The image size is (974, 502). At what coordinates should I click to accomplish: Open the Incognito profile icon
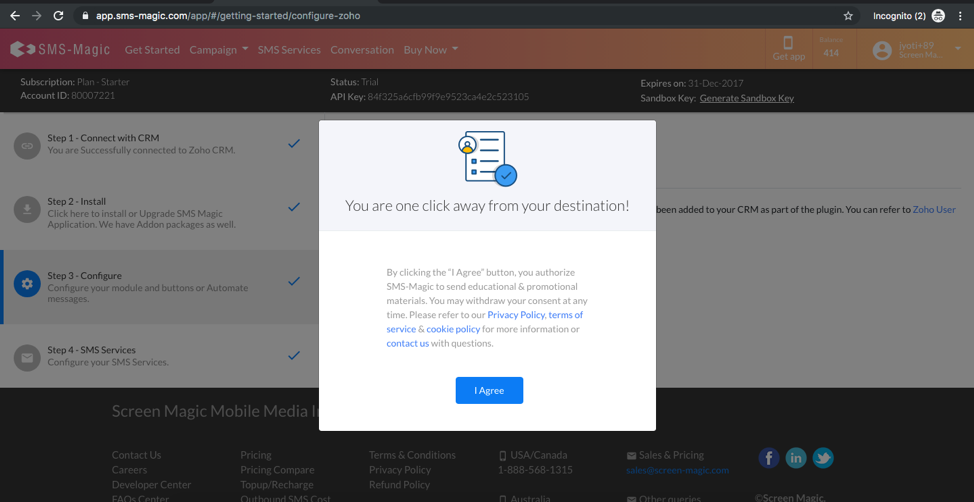pos(938,16)
